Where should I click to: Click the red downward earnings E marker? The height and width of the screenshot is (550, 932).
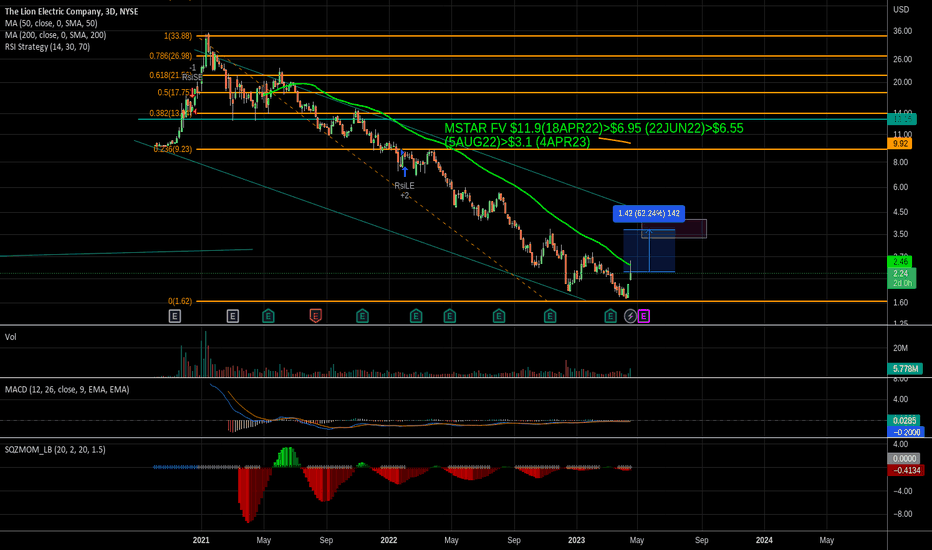[x=316, y=316]
